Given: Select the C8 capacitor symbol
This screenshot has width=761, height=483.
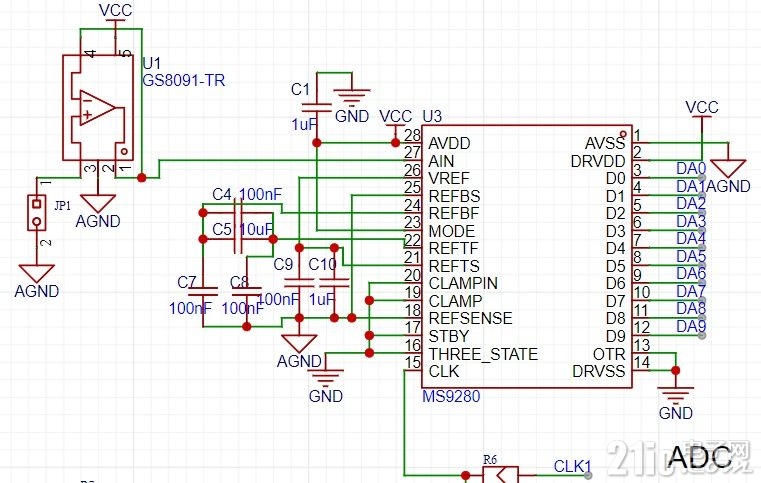Looking at the screenshot, I should pos(247,291).
